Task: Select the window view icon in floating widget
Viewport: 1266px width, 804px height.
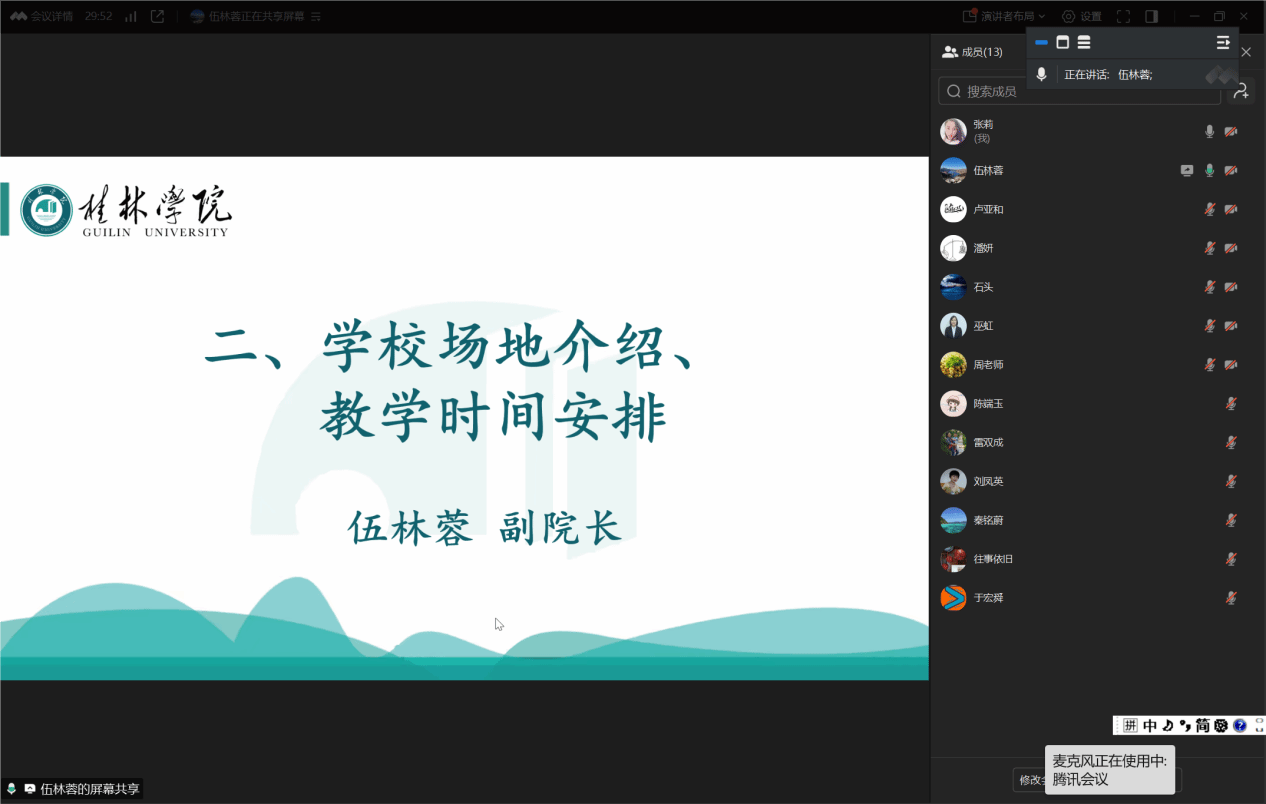Action: point(1062,43)
